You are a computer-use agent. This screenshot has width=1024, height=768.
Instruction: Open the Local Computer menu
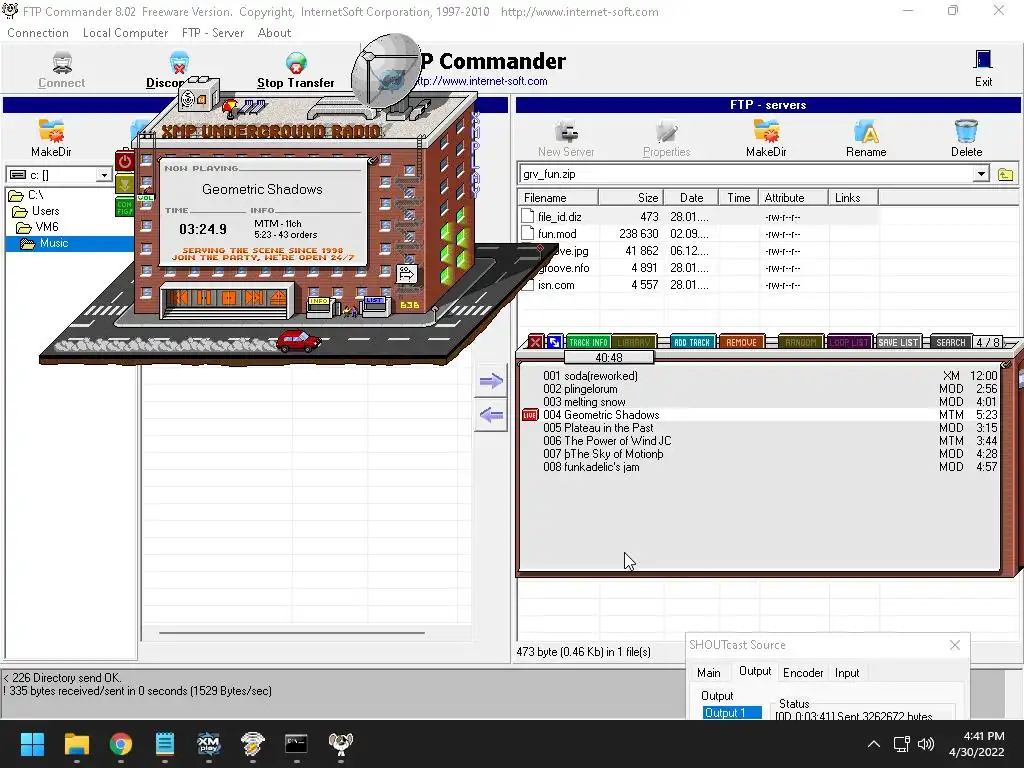(125, 33)
